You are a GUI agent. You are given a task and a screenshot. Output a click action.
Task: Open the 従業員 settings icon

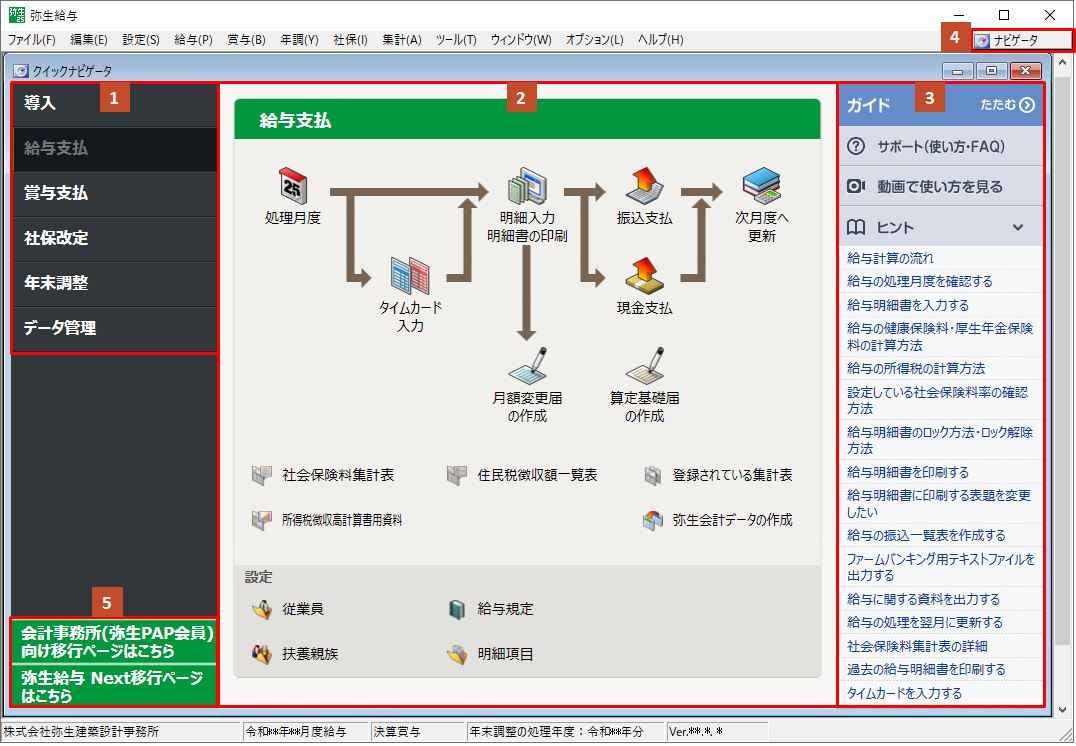tap(261, 609)
